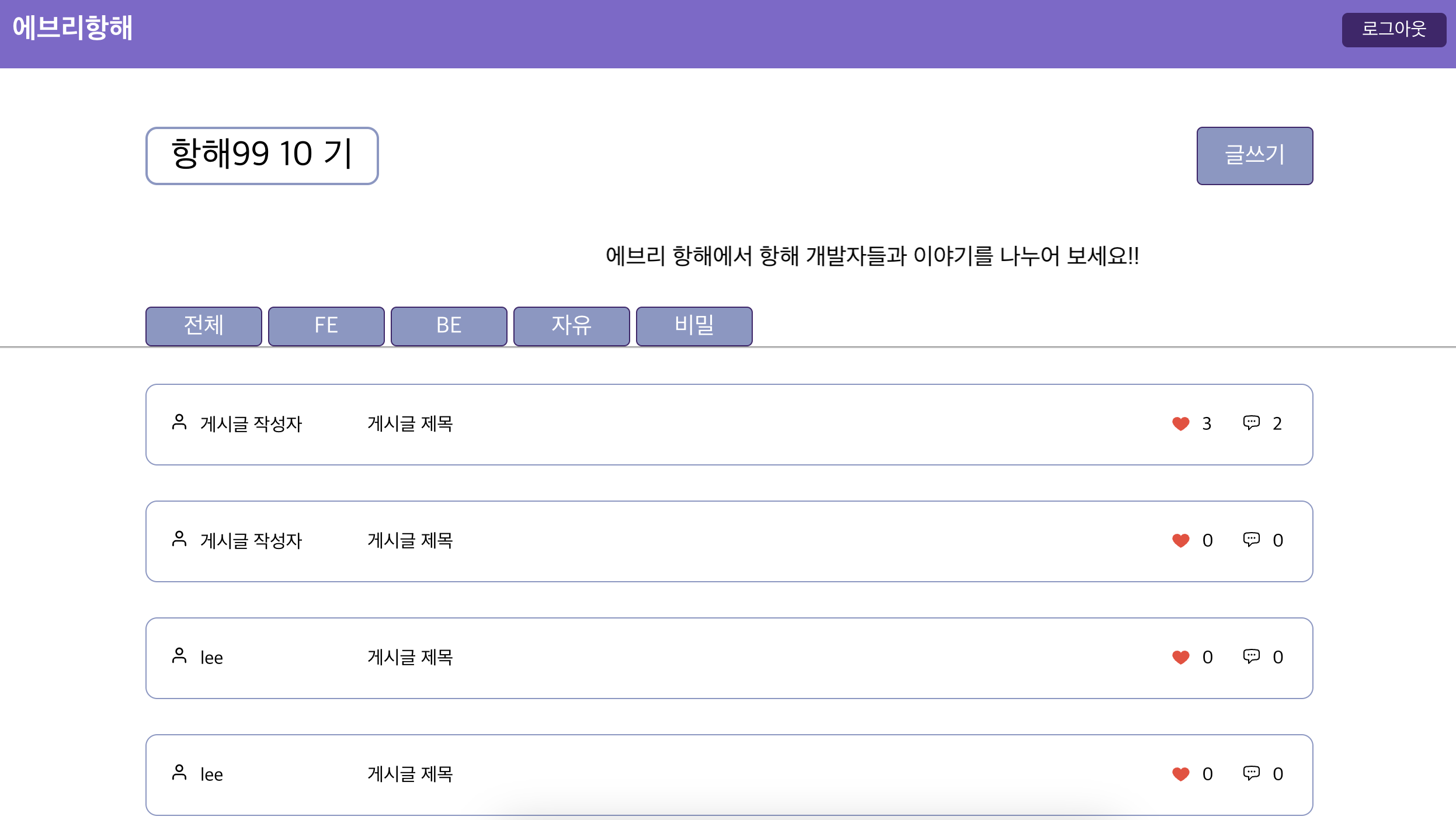Screen dimensions: 1456x820
Task: Click the 에브리항해 site logo
Action: tap(72, 28)
